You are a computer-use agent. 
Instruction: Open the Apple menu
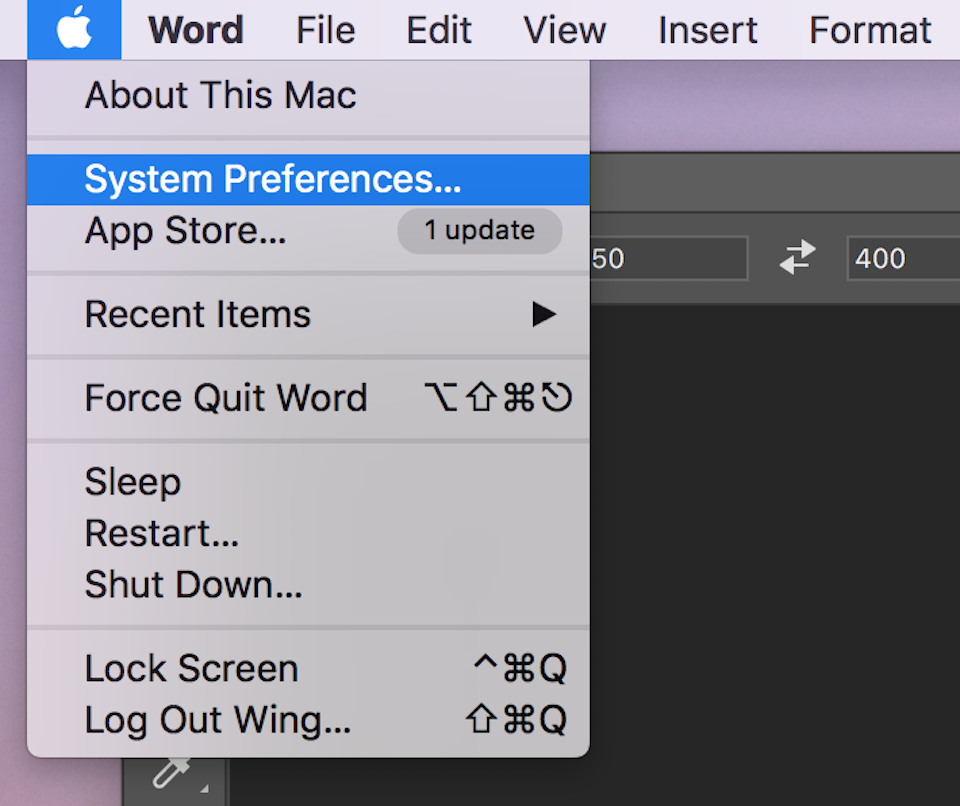coord(73,29)
